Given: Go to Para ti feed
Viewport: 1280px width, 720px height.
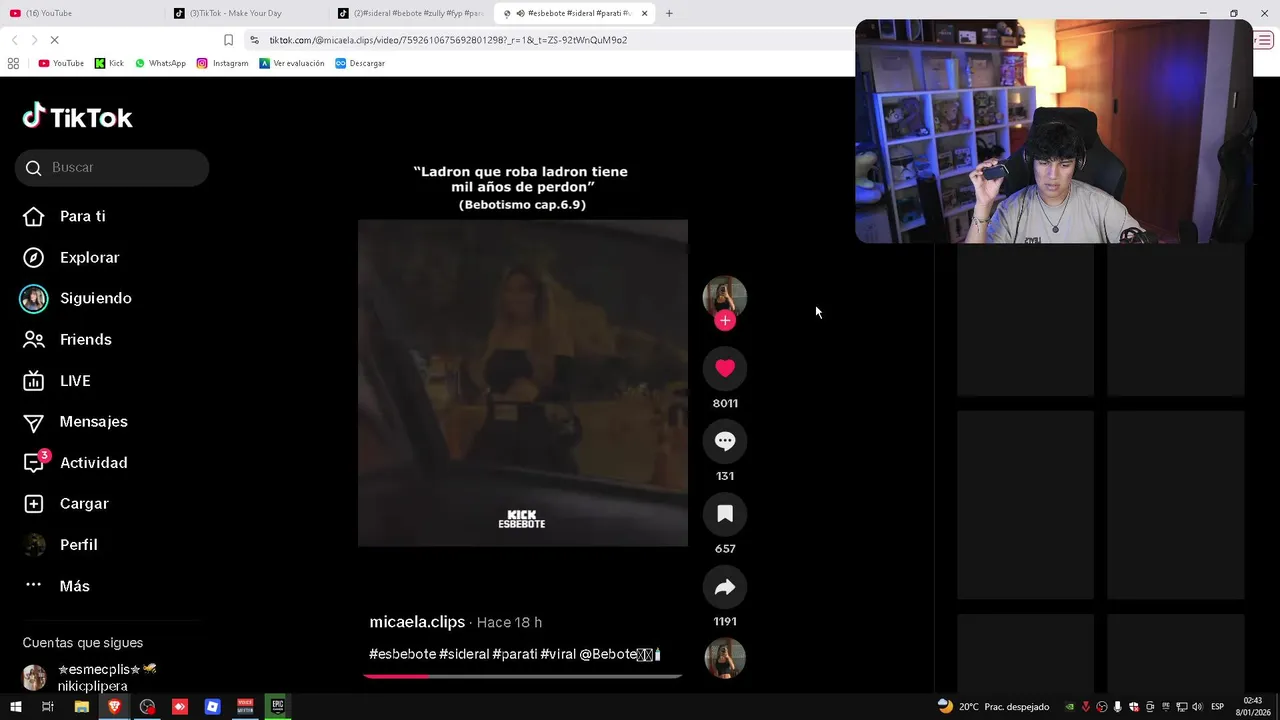Looking at the screenshot, I should click(x=82, y=216).
